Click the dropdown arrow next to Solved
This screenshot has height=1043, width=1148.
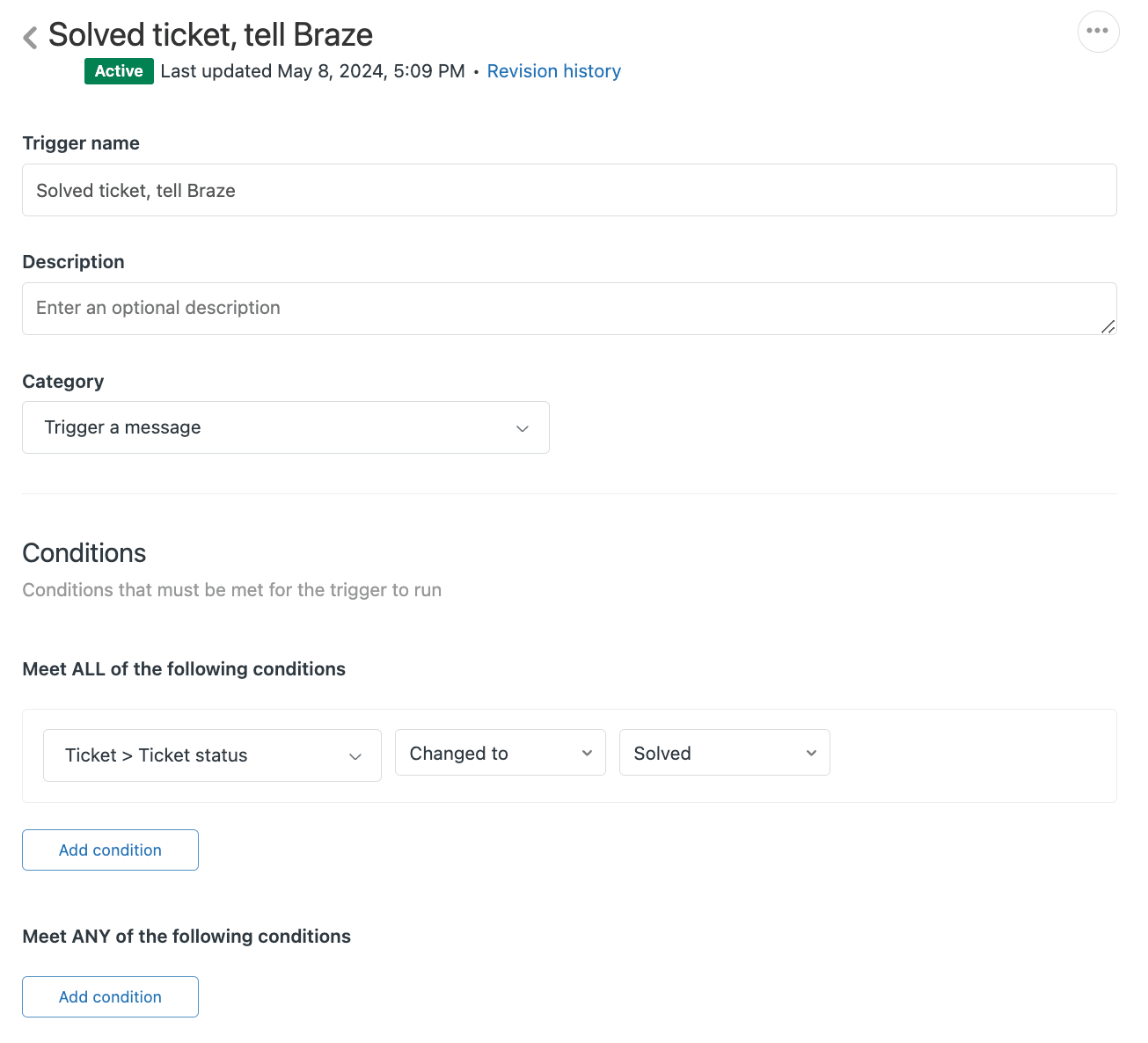click(x=810, y=753)
